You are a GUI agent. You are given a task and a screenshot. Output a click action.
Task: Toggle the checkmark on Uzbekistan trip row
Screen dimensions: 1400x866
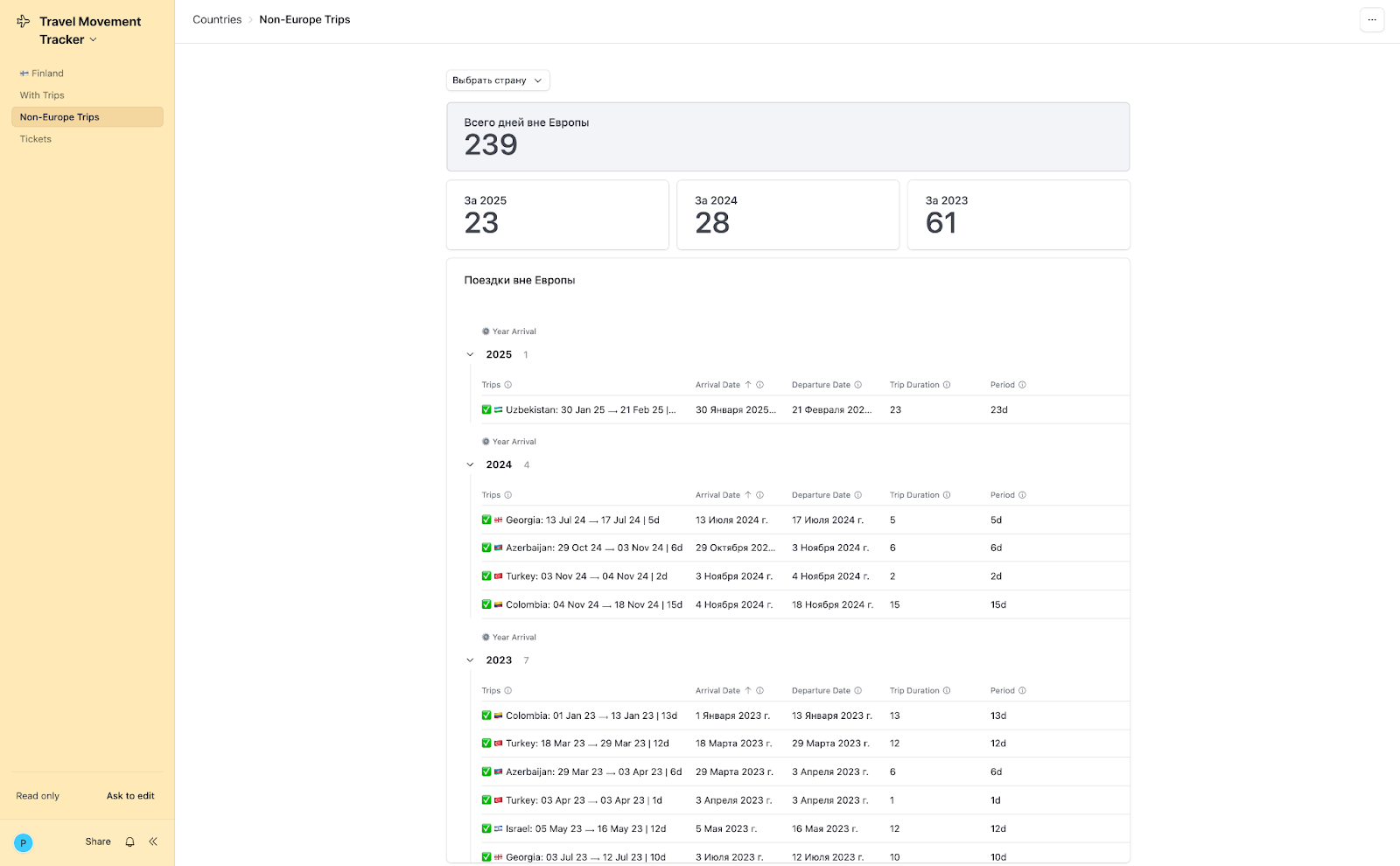486,409
